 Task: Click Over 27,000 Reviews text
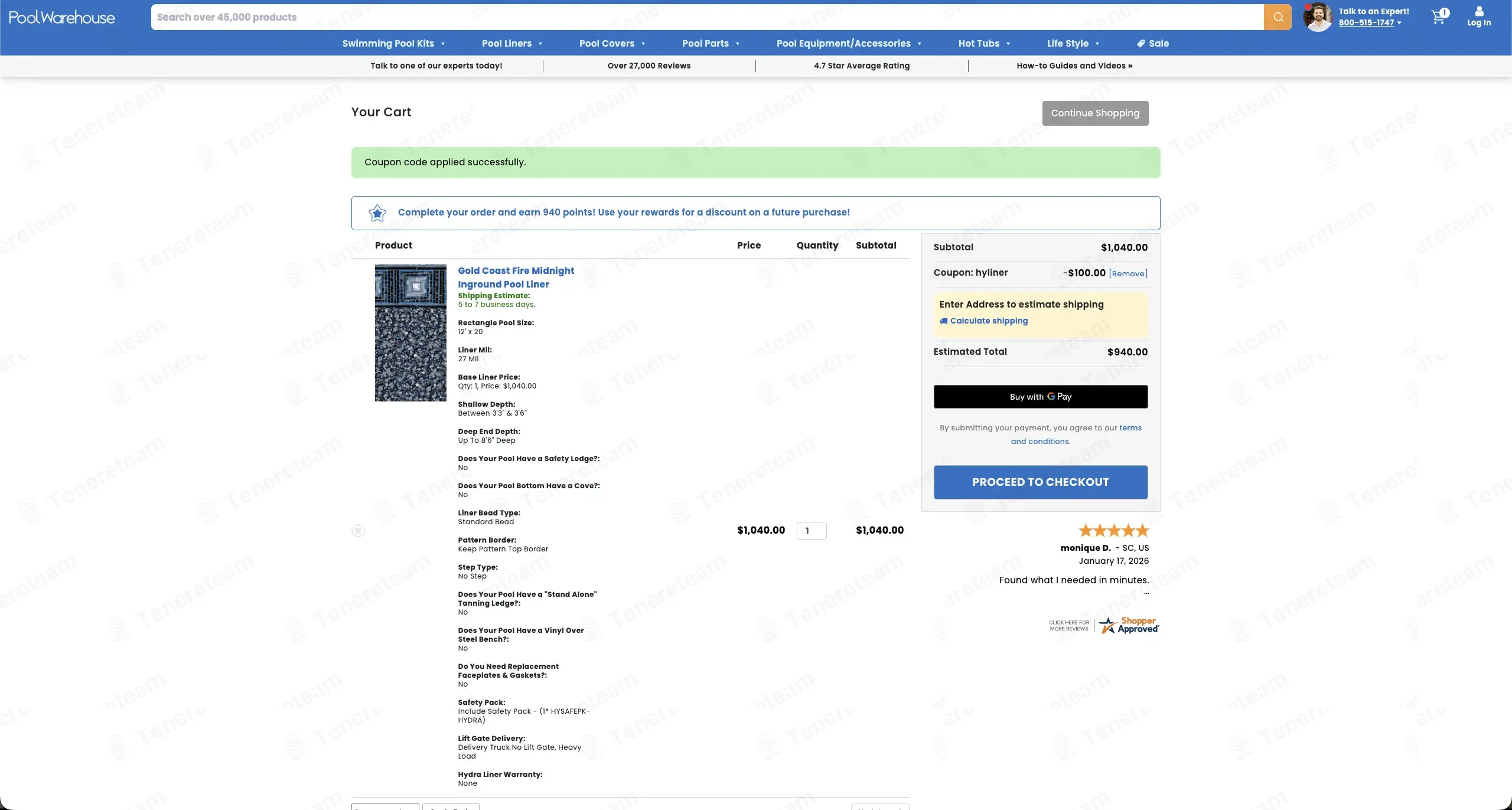pos(649,66)
